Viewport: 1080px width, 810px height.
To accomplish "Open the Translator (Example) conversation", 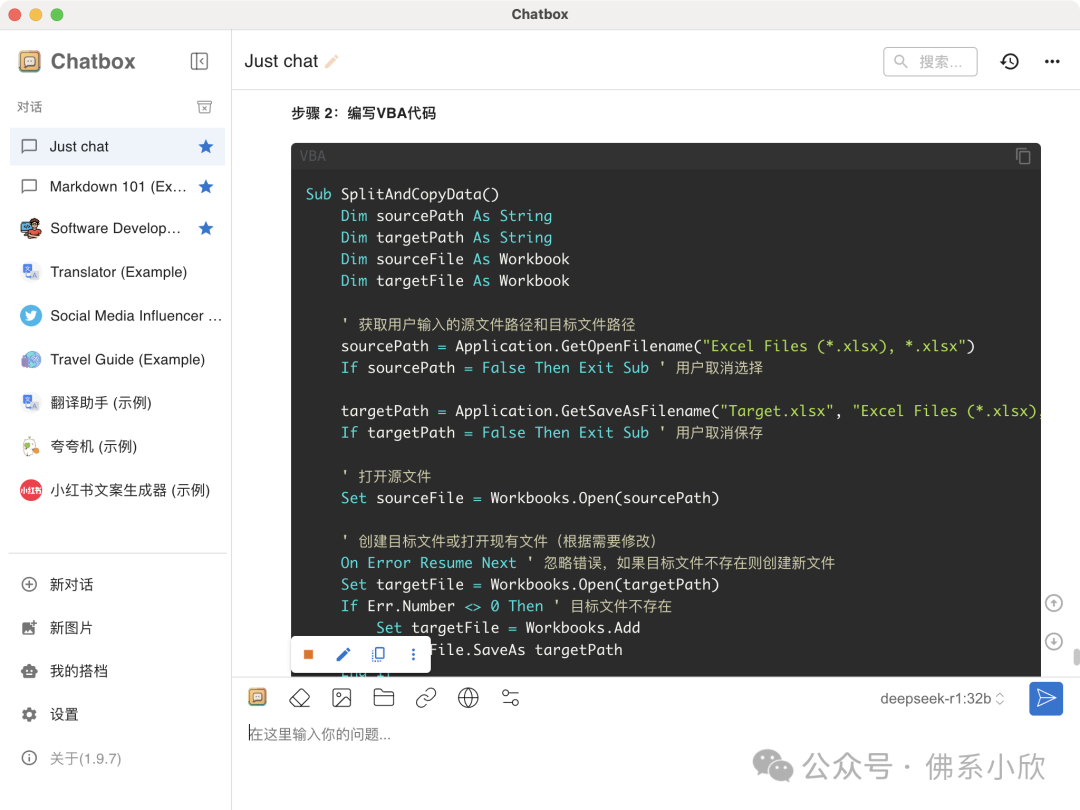I will point(117,272).
